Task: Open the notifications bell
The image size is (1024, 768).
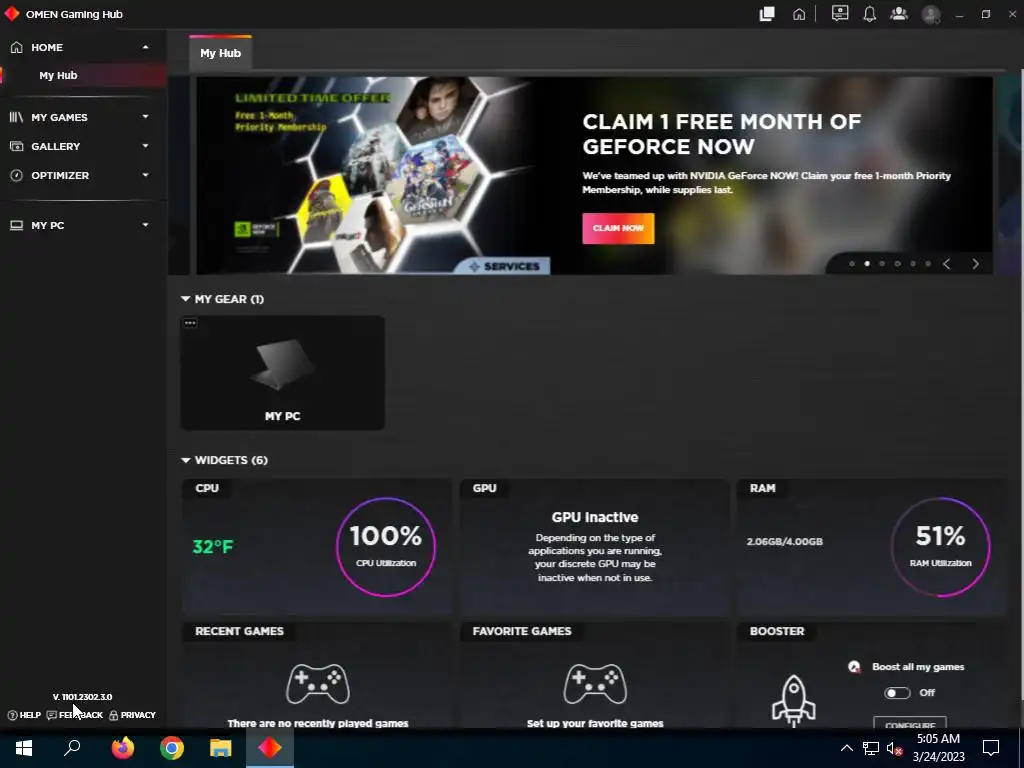Action: click(x=869, y=14)
